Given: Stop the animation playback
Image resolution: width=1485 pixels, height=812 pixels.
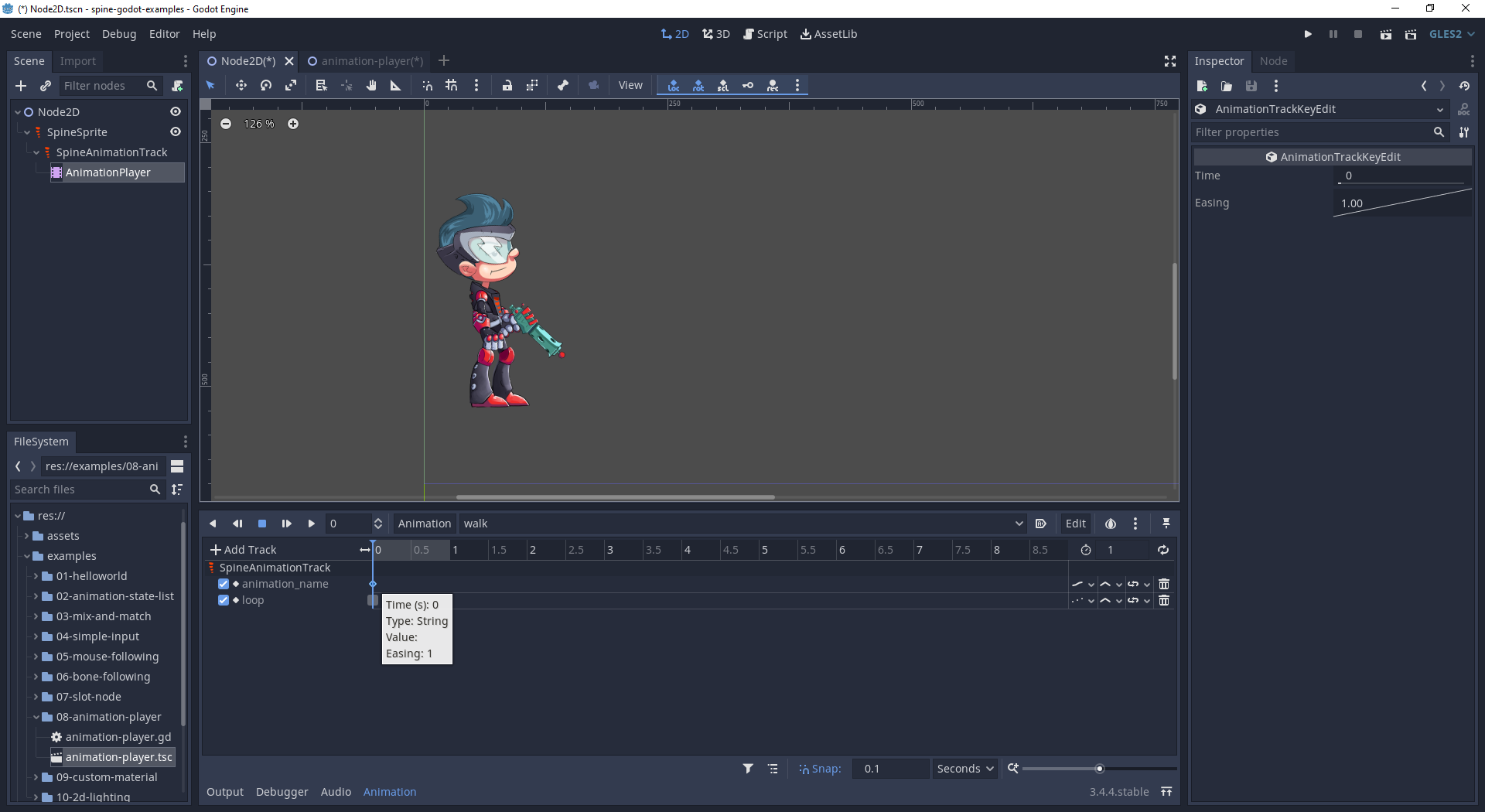Looking at the screenshot, I should (x=262, y=524).
